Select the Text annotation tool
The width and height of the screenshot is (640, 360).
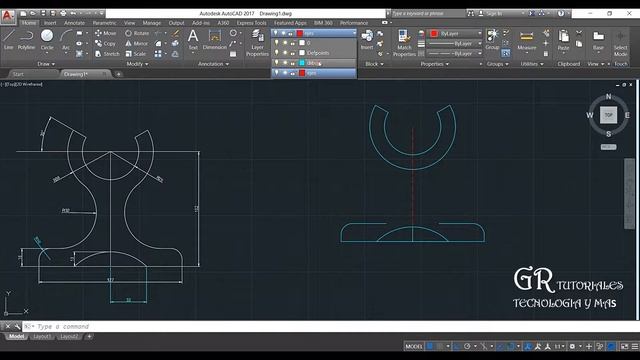pyautogui.click(x=193, y=40)
